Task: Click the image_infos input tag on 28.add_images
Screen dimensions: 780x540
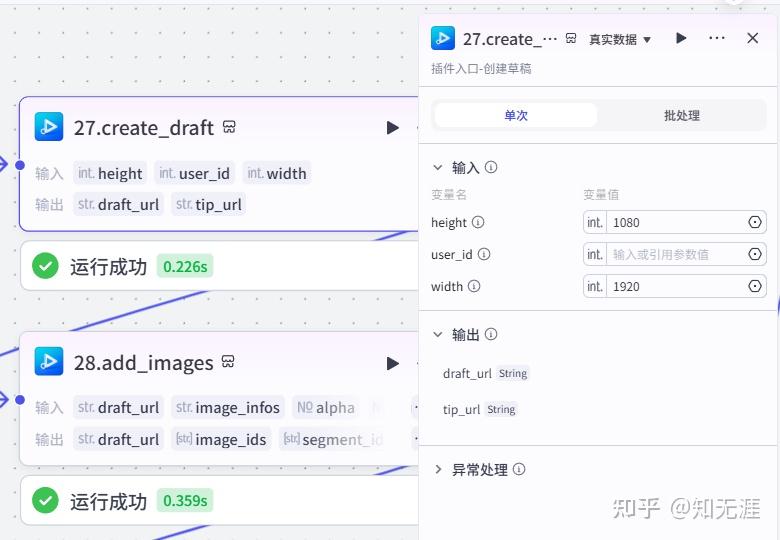Action: pos(228,408)
